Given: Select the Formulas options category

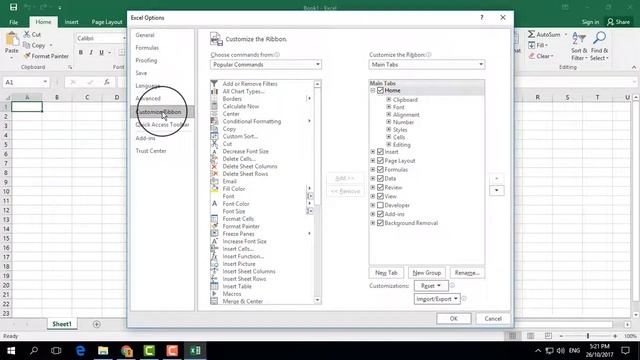Looking at the screenshot, I should (147, 48).
